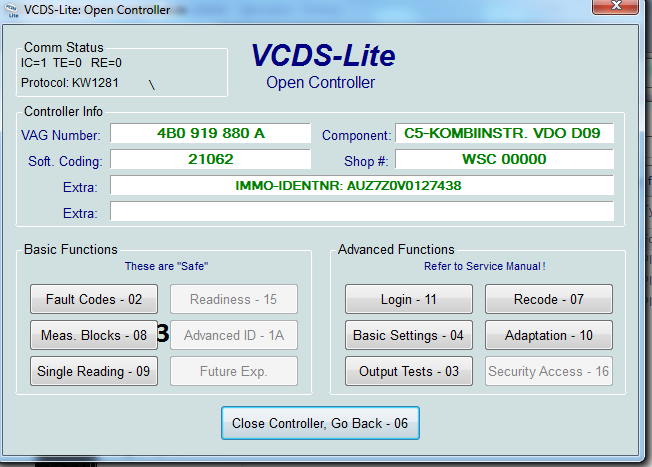
Task: Click the VCDS-Lite title bar icon
Action: (x=13, y=10)
